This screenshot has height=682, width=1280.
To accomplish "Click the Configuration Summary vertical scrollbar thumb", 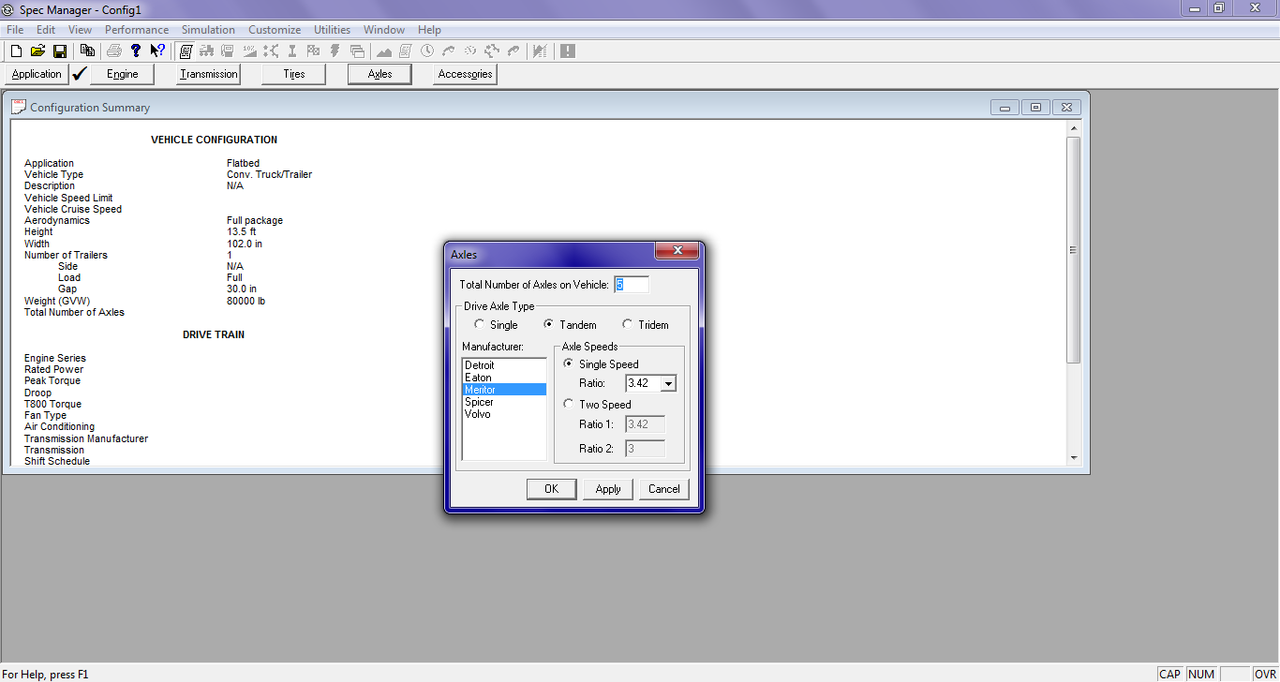I will pos(1074,250).
